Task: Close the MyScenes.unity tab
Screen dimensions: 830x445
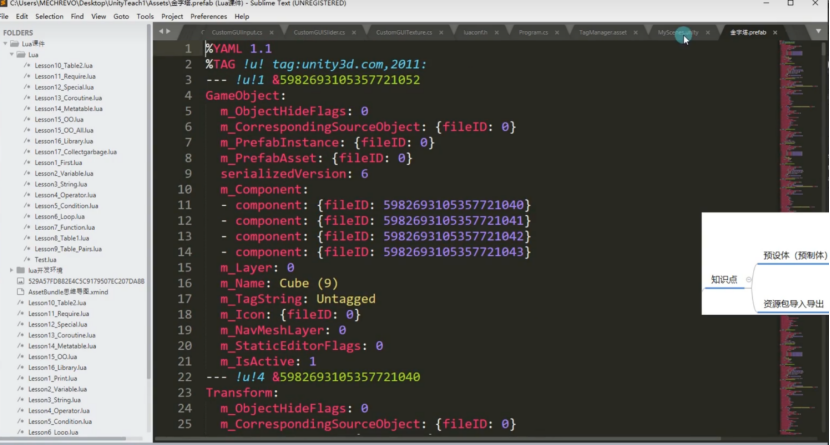Action: [708, 33]
